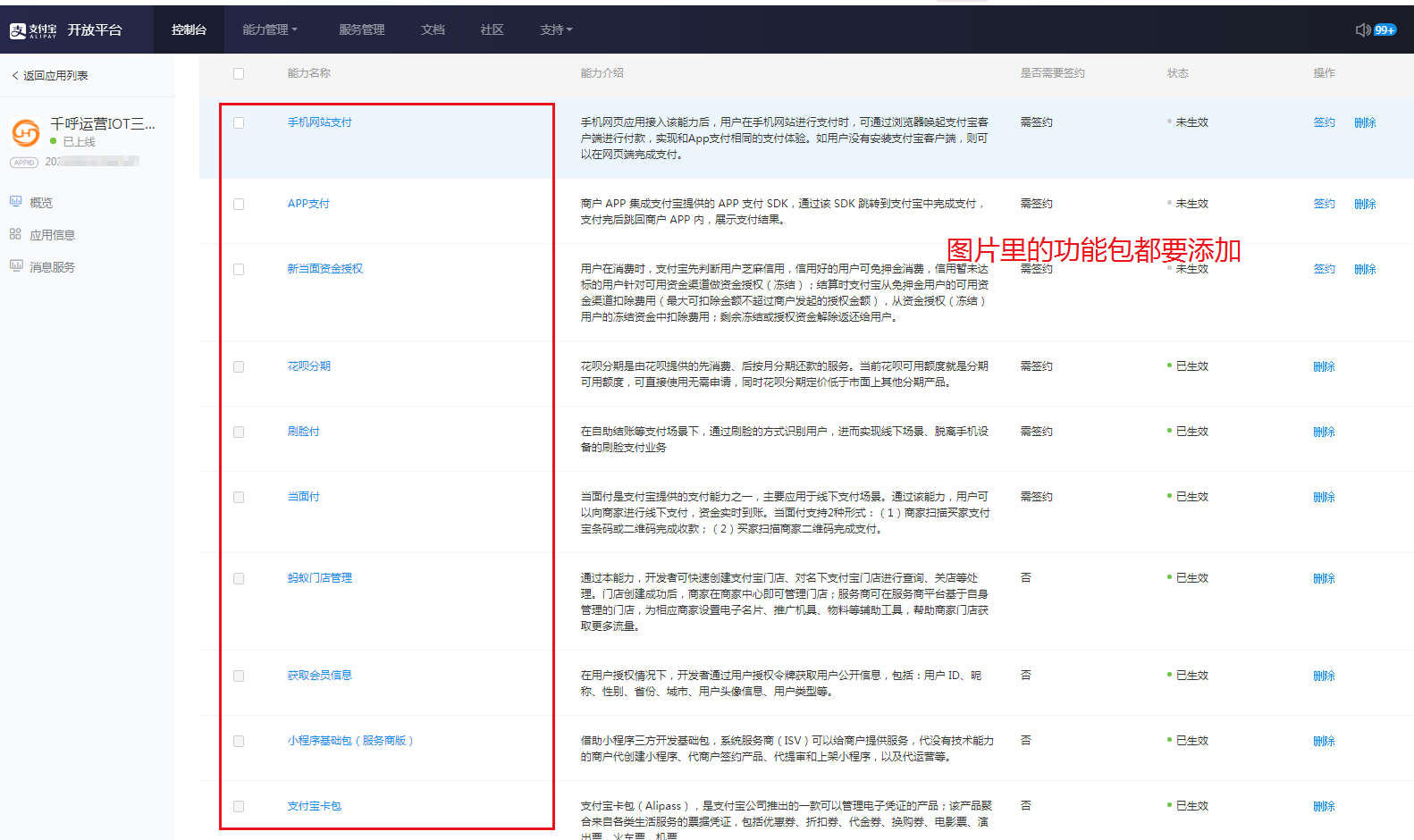Open the 文档 menu item
Viewport: 1414px width, 840px height.
(433, 29)
